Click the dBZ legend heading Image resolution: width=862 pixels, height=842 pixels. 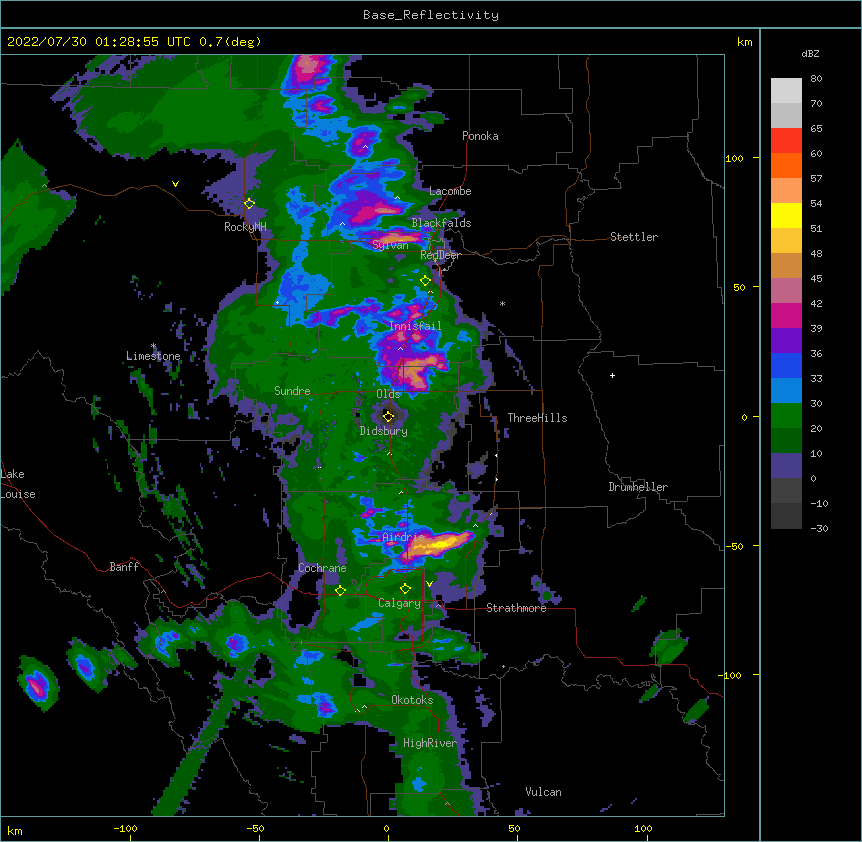(810, 53)
